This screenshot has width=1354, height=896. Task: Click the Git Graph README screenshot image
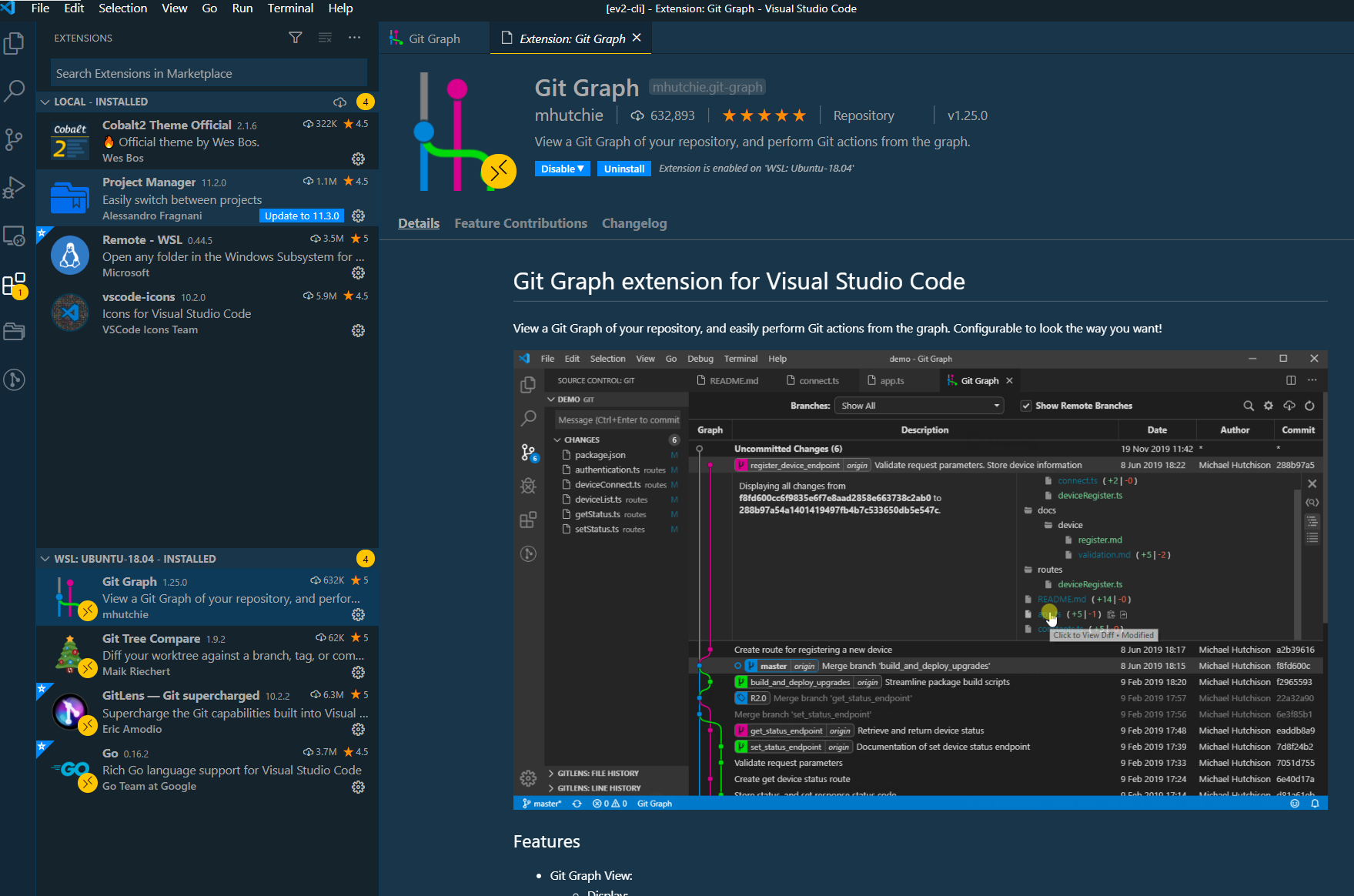(x=920, y=580)
